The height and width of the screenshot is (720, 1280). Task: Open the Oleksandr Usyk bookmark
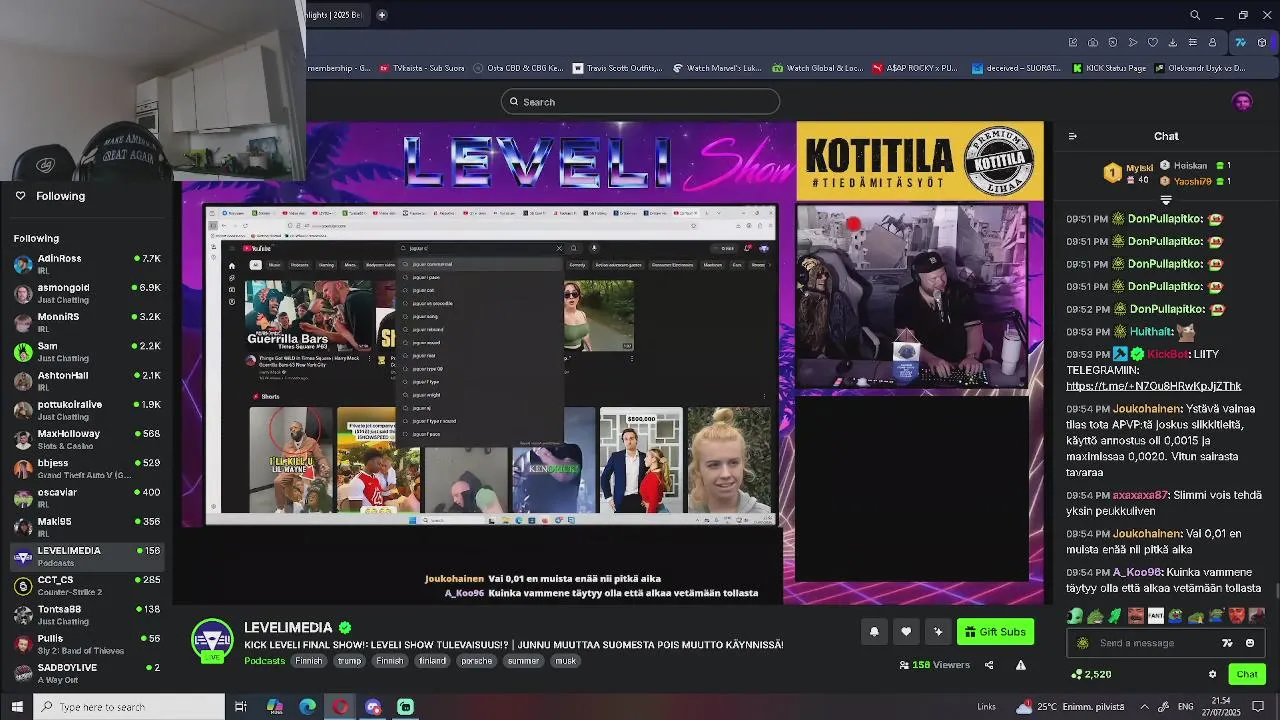pos(1200,68)
